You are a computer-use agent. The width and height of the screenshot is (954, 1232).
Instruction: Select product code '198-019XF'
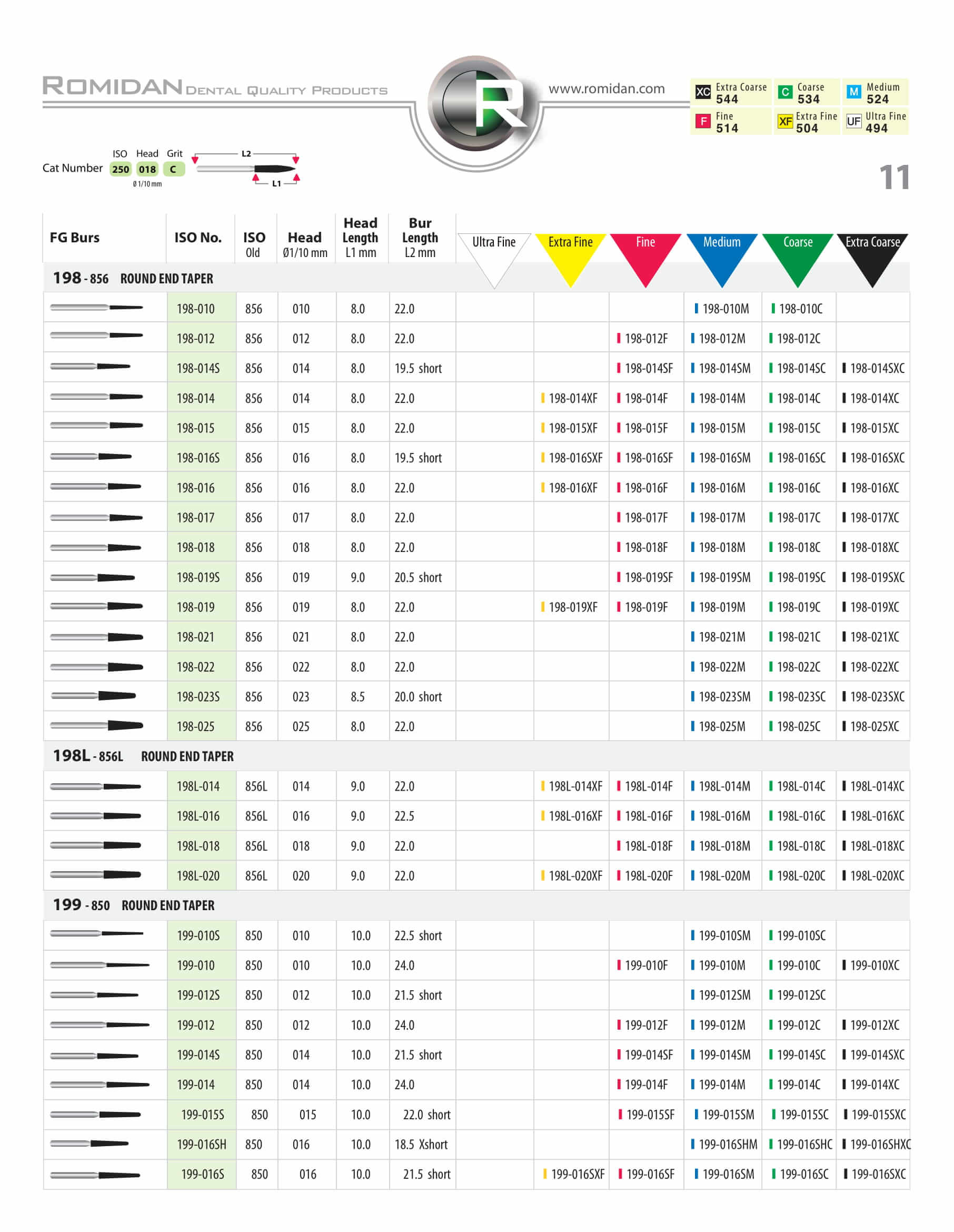pos(569,607)
